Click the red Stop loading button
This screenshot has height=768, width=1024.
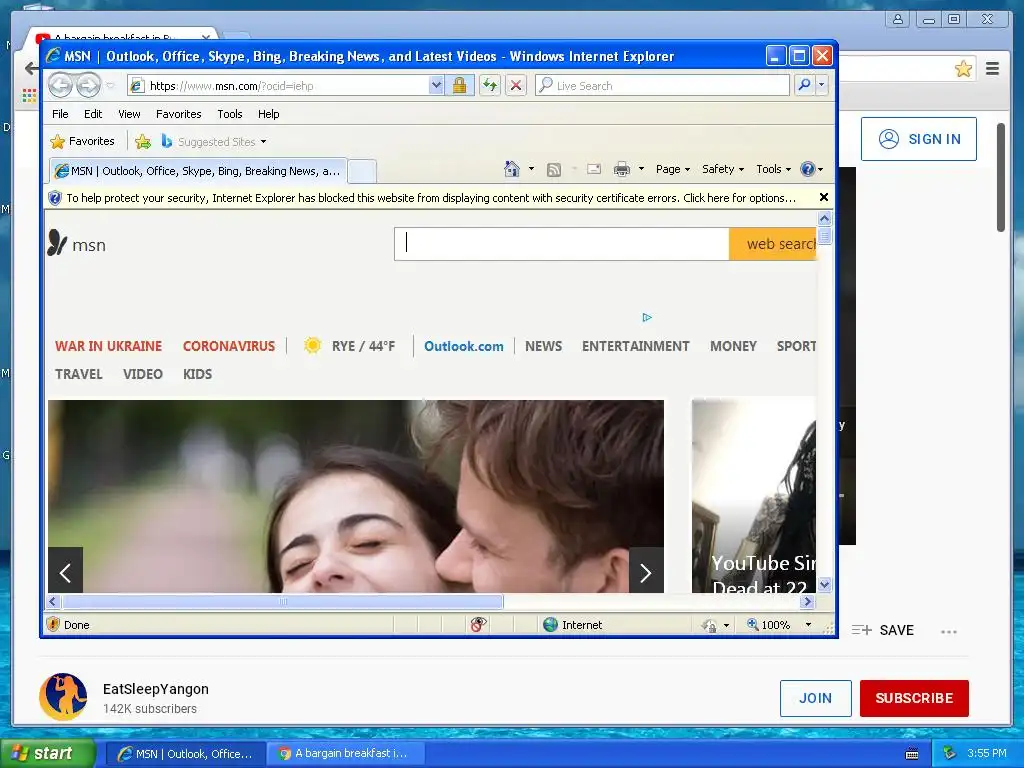click(x=516, y=85)
